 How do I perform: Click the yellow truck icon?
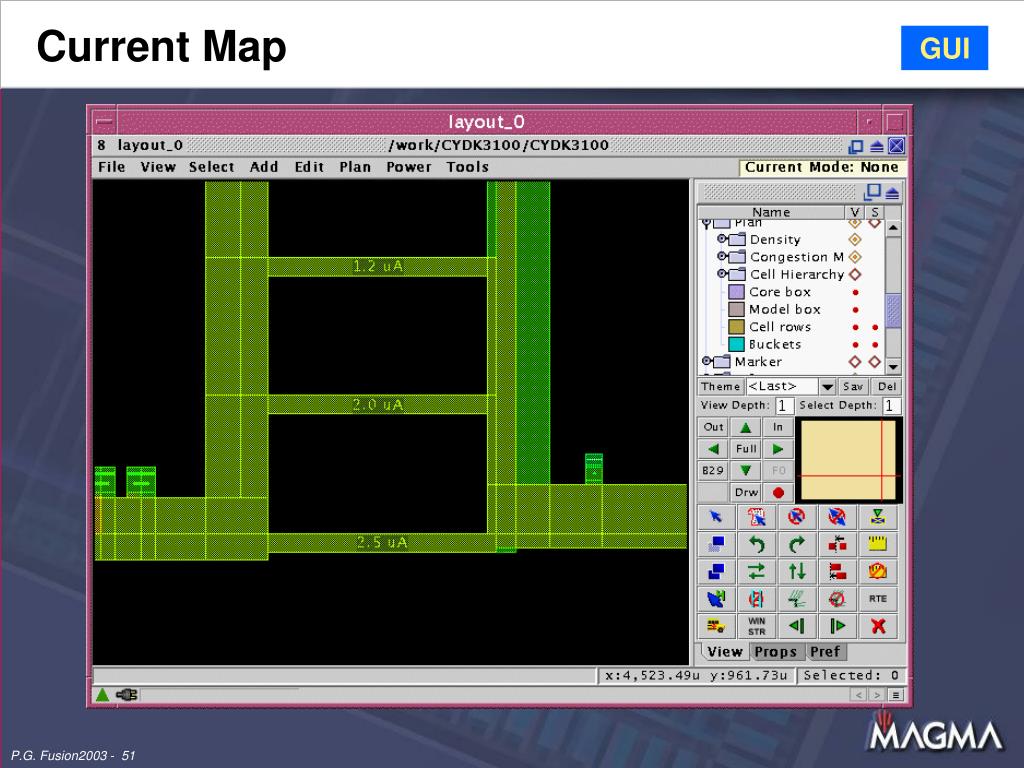[716, 626]
